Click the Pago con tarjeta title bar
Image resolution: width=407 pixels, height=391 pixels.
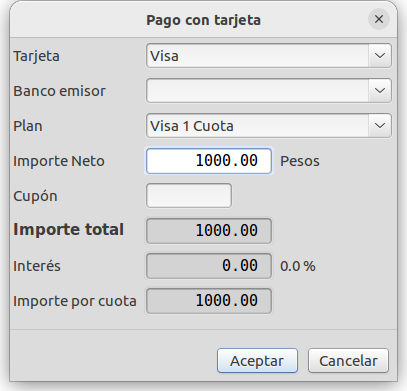203,20
